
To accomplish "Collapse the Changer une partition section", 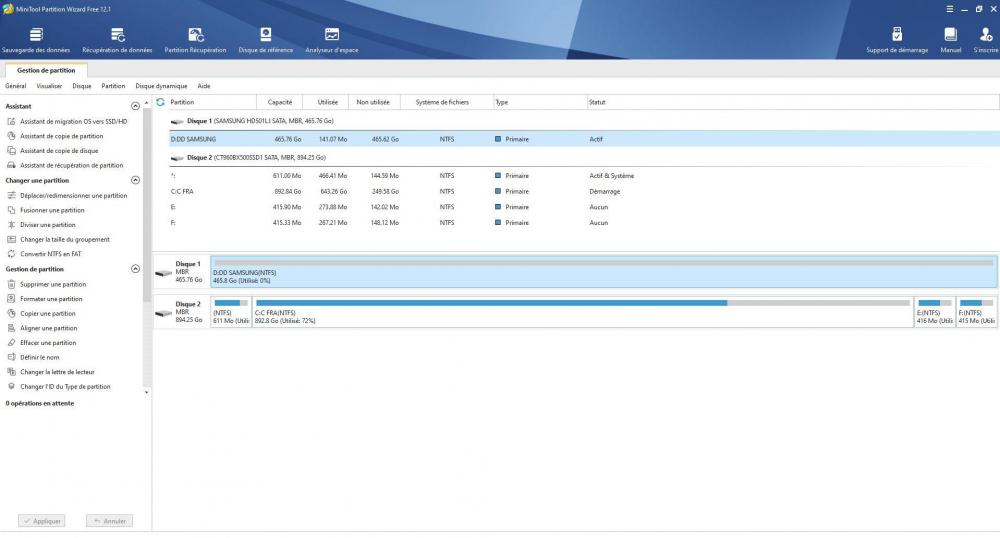I will point(135,180).
